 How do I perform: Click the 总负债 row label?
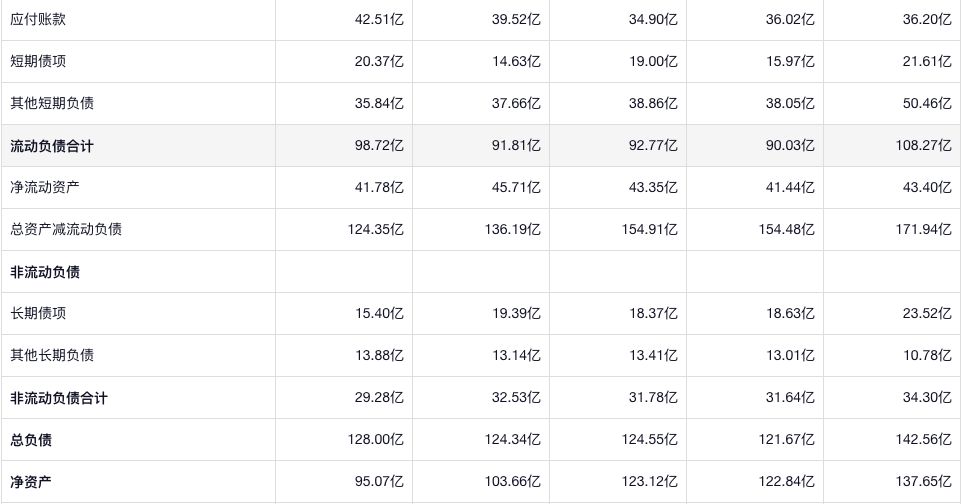click(x=31, y=440)
